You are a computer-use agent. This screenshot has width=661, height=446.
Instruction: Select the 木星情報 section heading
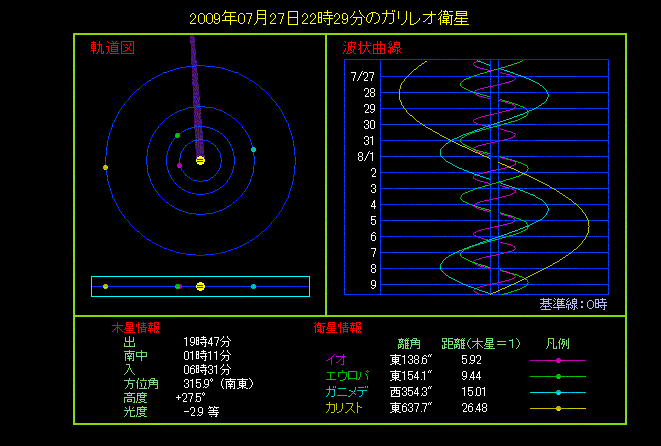coord(135,327)
